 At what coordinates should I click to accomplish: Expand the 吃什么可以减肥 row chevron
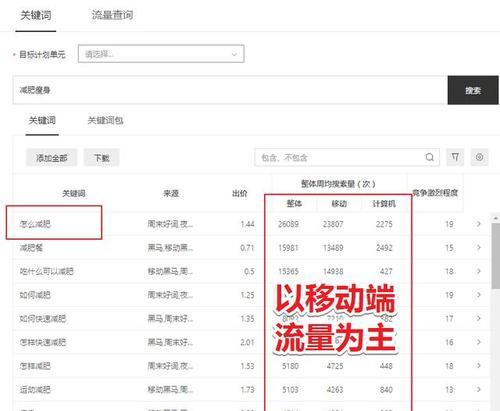click(479, 271)
